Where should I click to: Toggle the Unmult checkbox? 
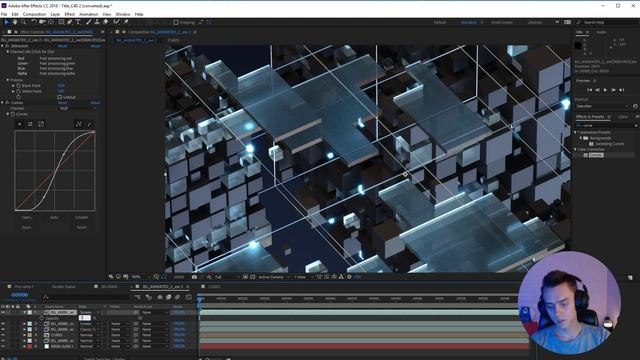click(x=60, y=97)
